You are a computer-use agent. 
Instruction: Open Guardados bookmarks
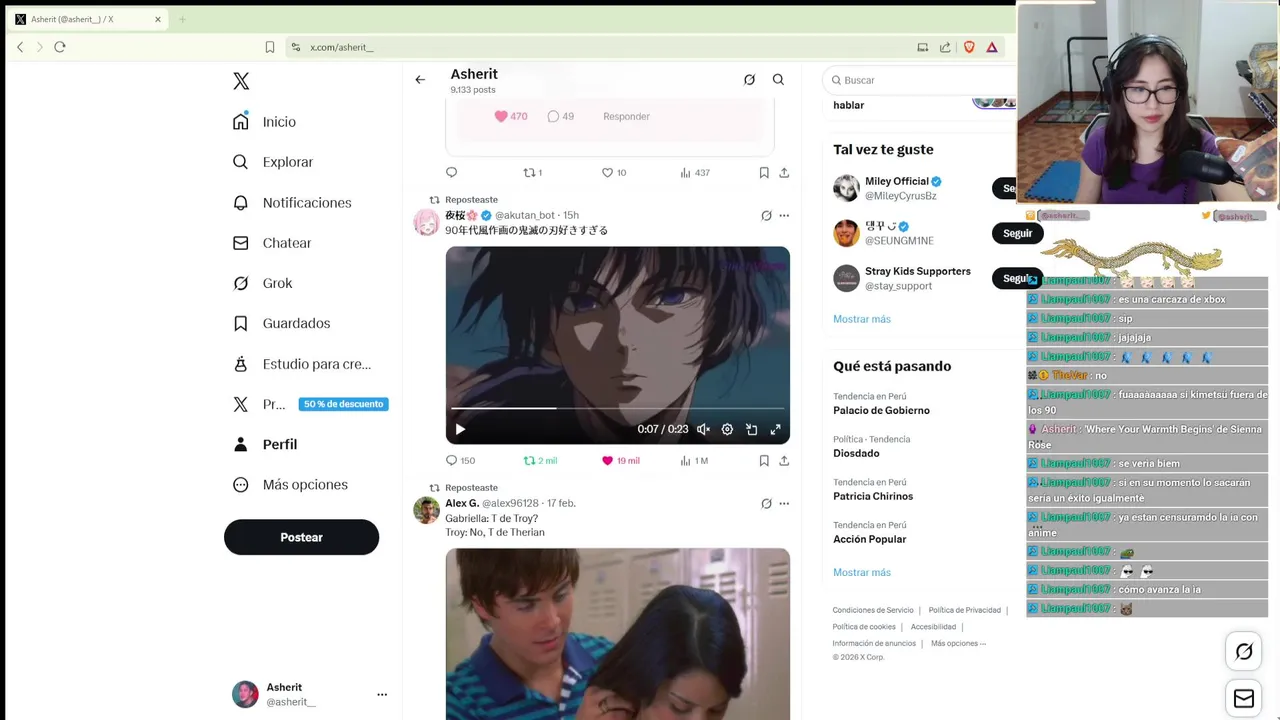click(x=280, y=323)
